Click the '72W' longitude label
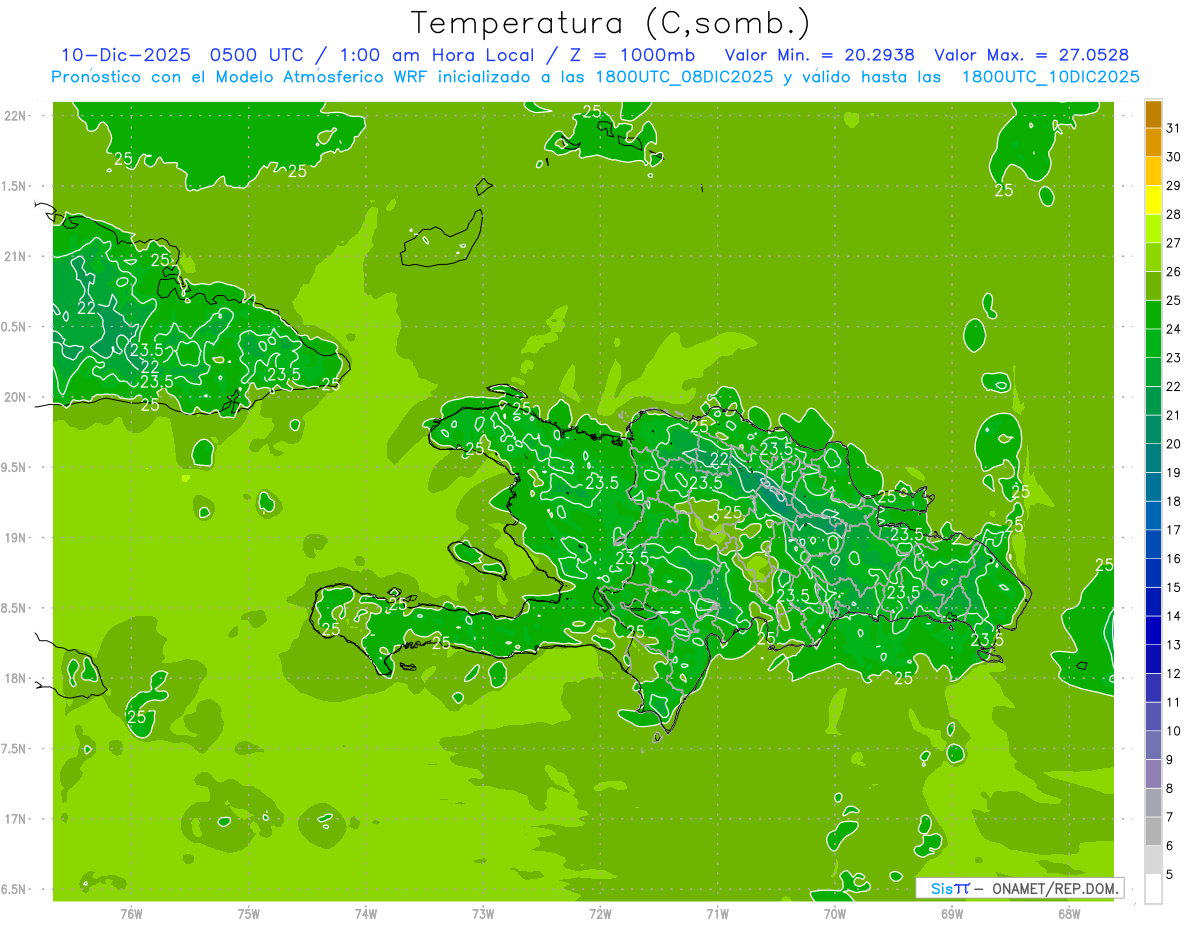The width and height of the screenshot is (1200, 927). click(x=600, y=913)
